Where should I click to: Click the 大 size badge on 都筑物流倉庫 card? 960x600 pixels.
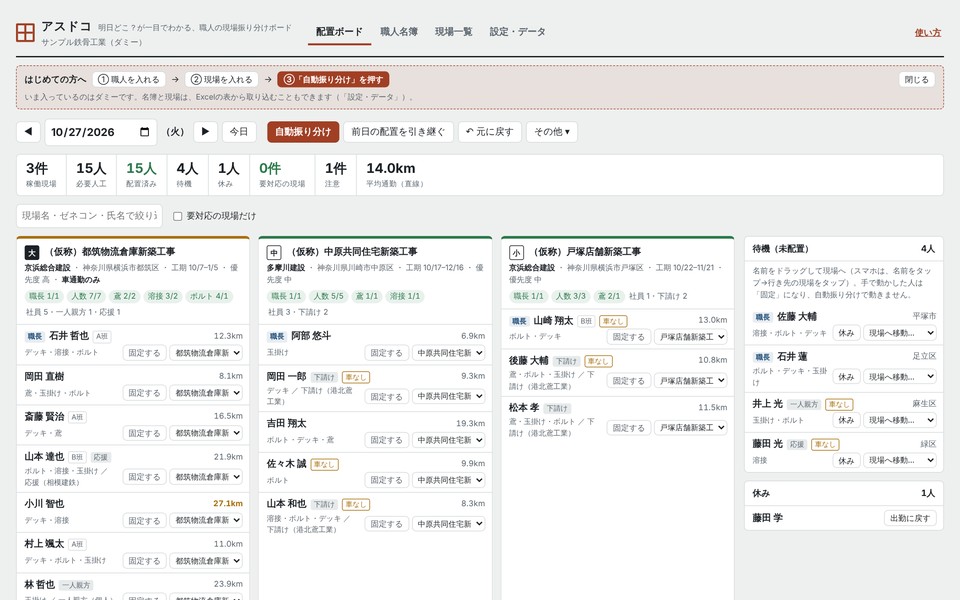click(x=32, y=252)
